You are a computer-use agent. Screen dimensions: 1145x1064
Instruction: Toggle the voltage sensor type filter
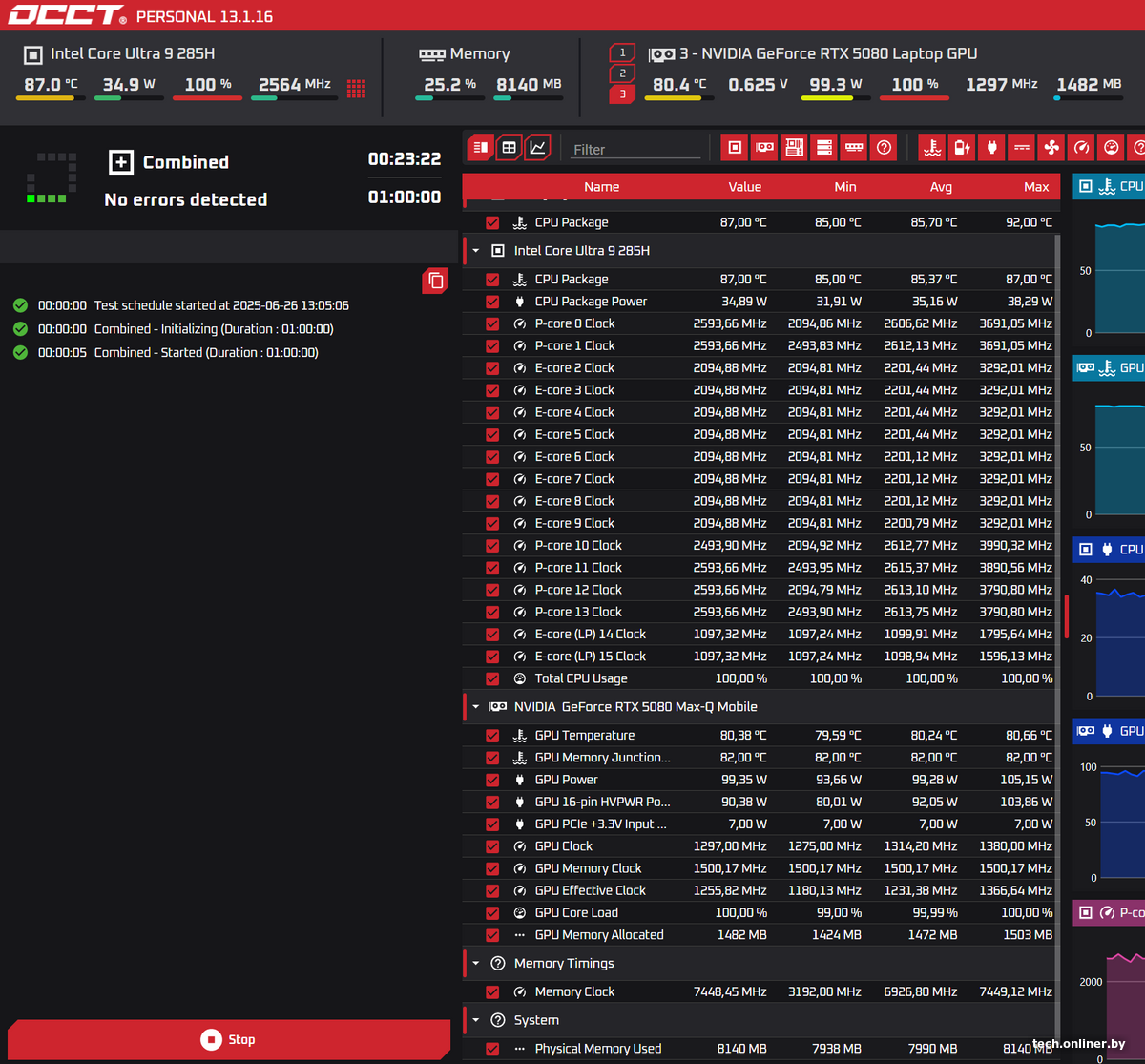[x=1022, y=147]
